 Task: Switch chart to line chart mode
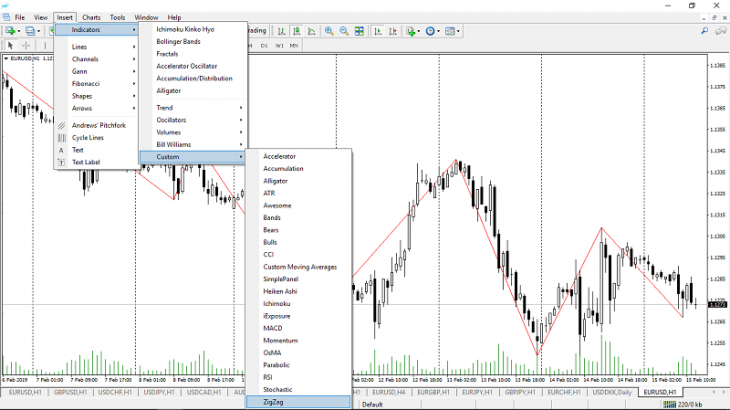tap(313, 32)
